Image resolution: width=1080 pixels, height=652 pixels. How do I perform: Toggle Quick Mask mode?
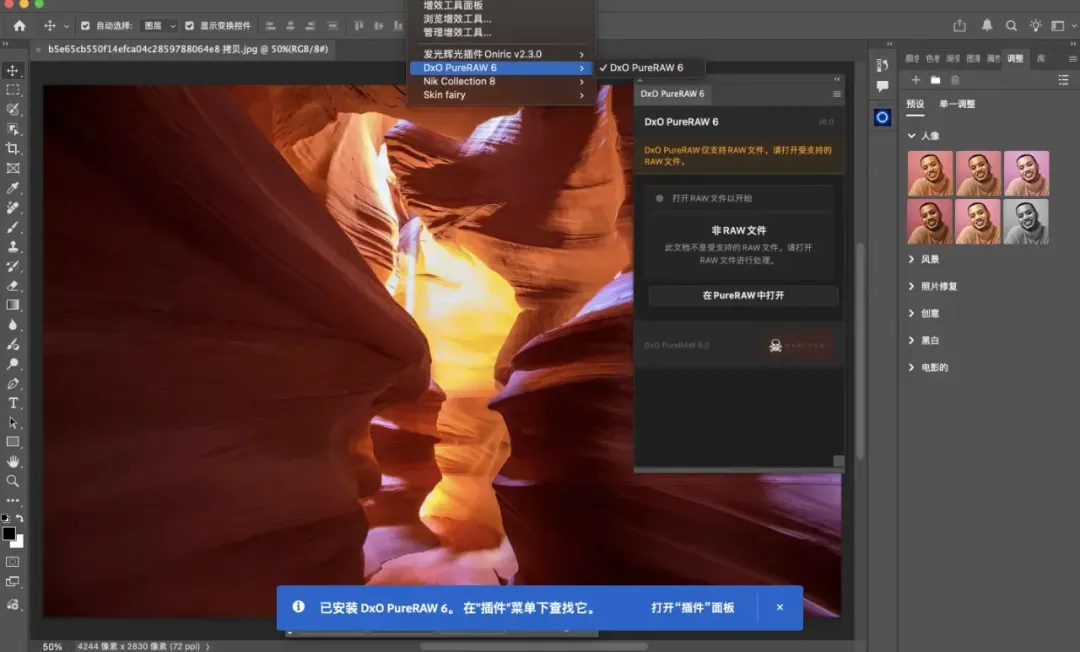[x=12, y=562]
